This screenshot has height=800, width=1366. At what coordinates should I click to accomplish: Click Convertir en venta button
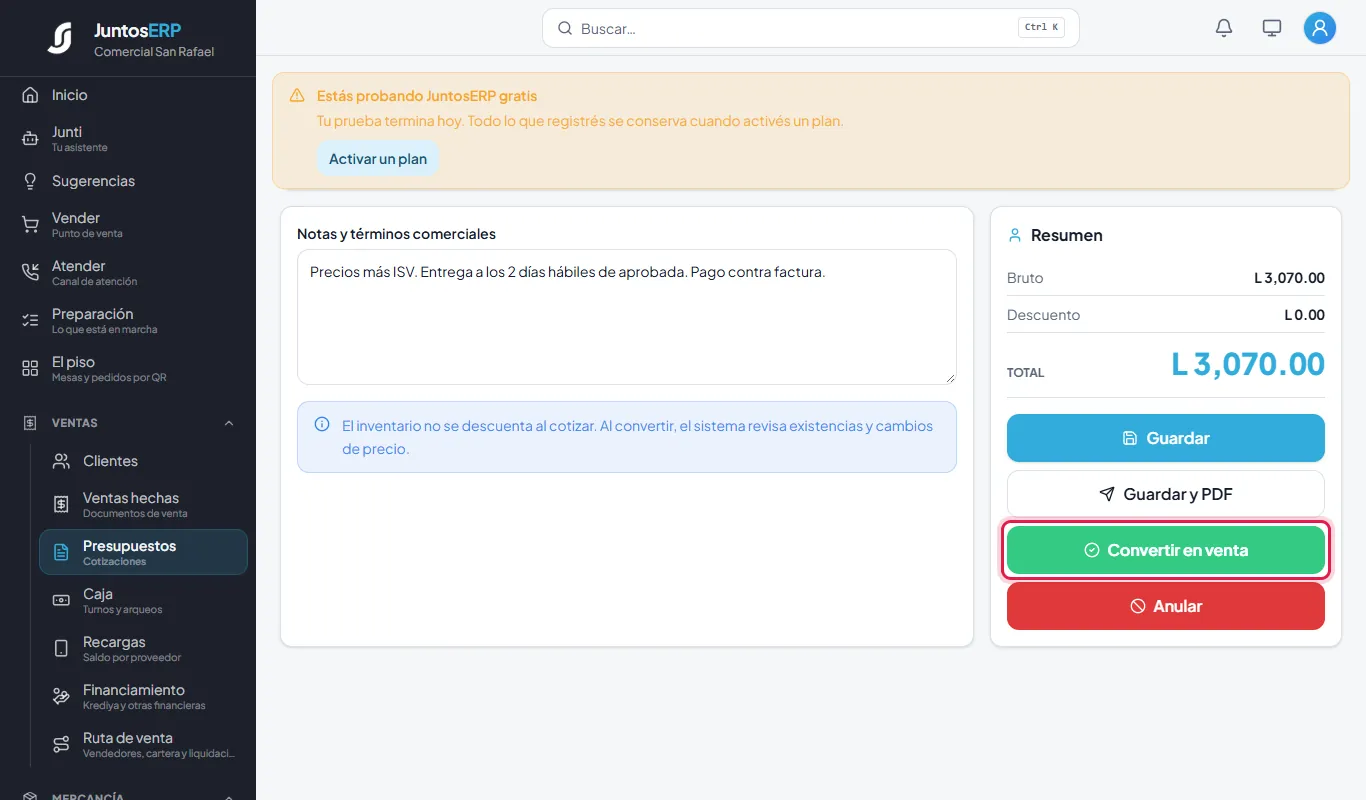click(1166, 550)
